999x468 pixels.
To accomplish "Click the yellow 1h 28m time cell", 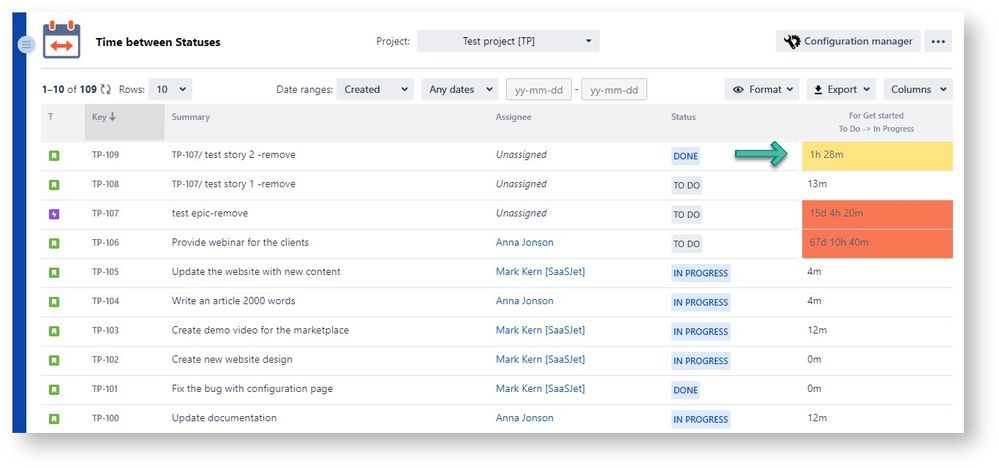I will click(x=877, y=156).
